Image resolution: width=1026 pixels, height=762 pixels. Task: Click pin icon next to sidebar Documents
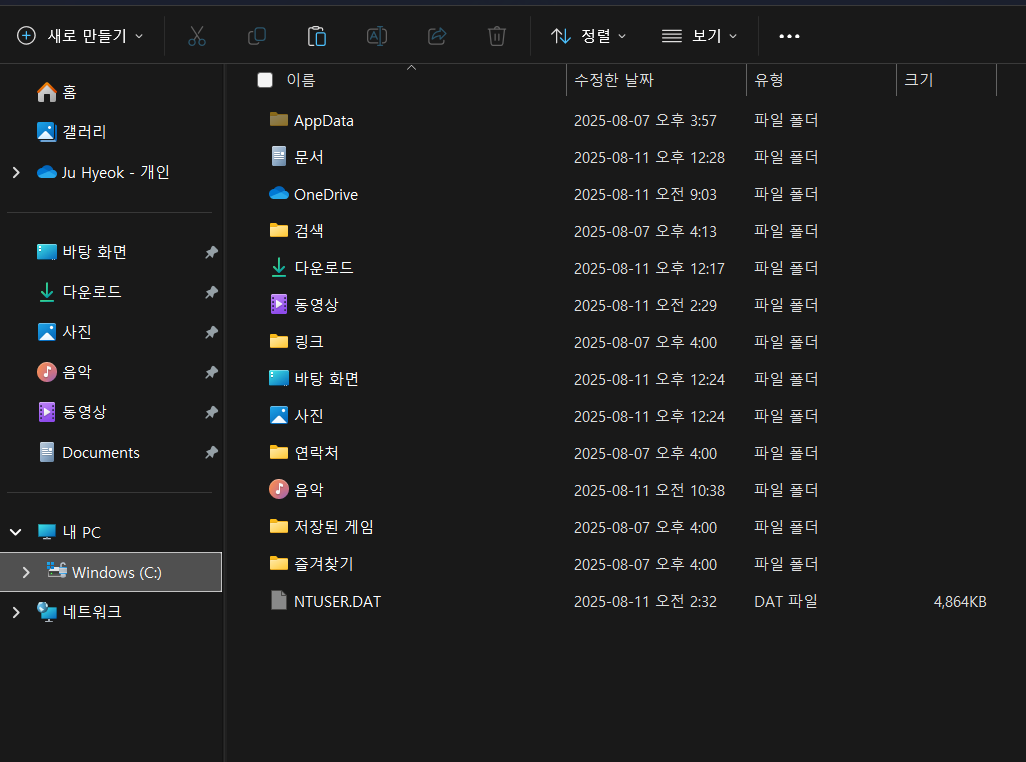pyautogui.click(x=211, y=453)
